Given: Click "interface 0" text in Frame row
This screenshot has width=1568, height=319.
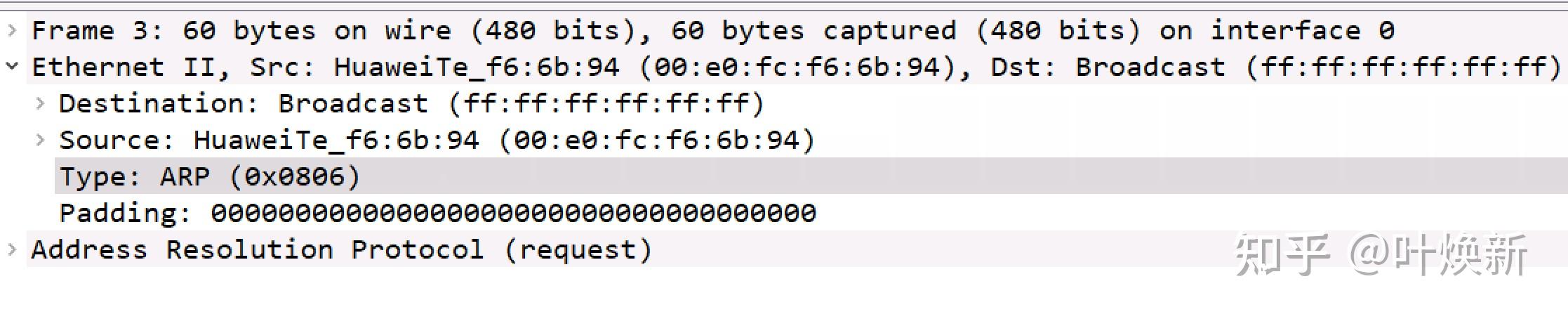Looking at the screenshot, I should (x=1302, y=30).
